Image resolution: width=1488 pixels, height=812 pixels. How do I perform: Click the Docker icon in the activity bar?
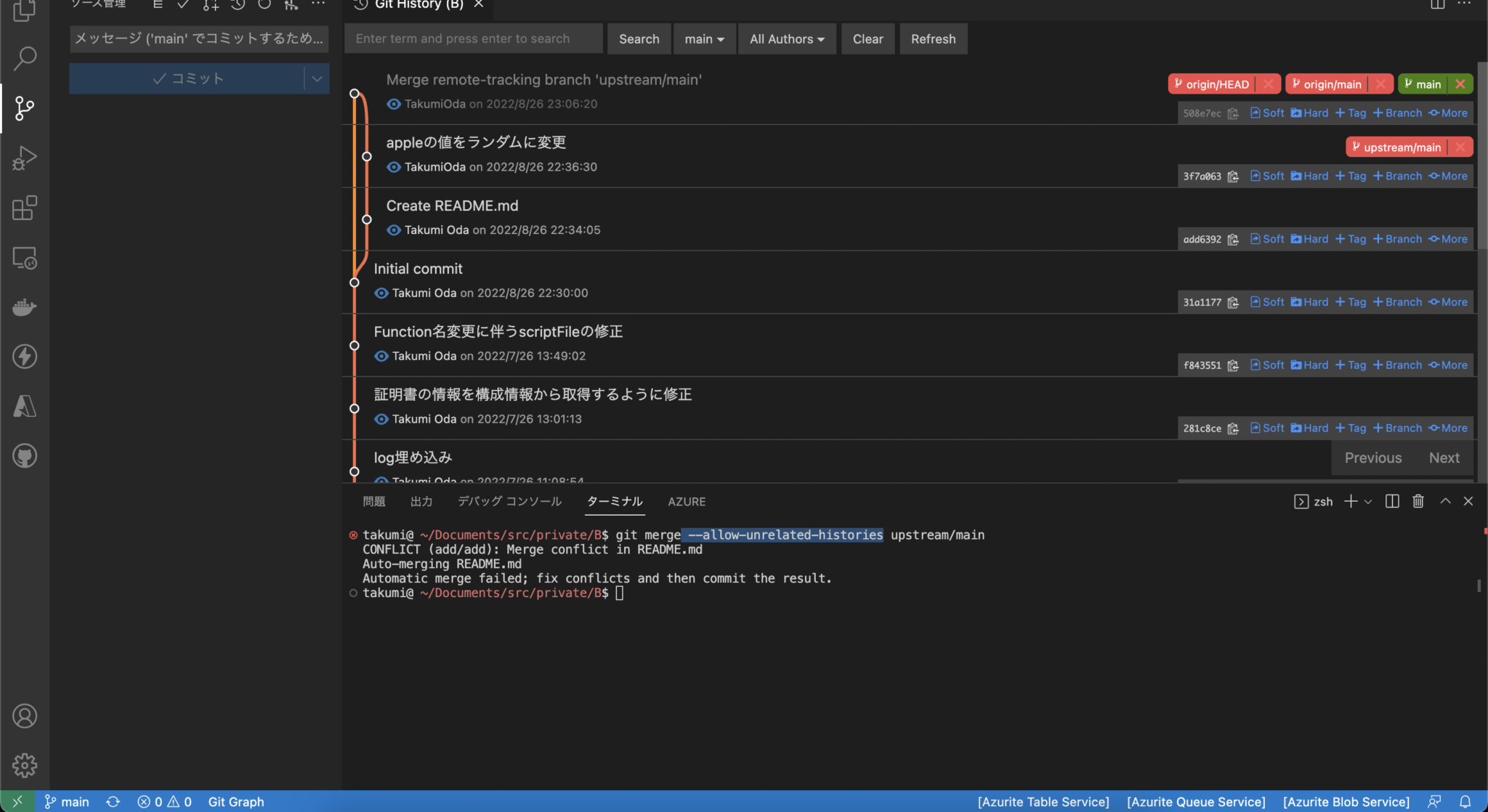pos(24,306)
